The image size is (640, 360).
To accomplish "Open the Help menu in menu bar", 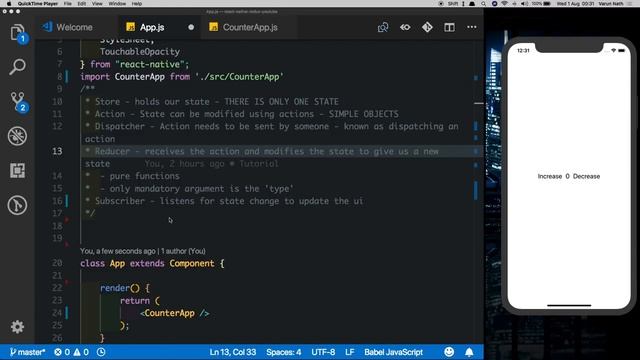I will coord(137,3).
